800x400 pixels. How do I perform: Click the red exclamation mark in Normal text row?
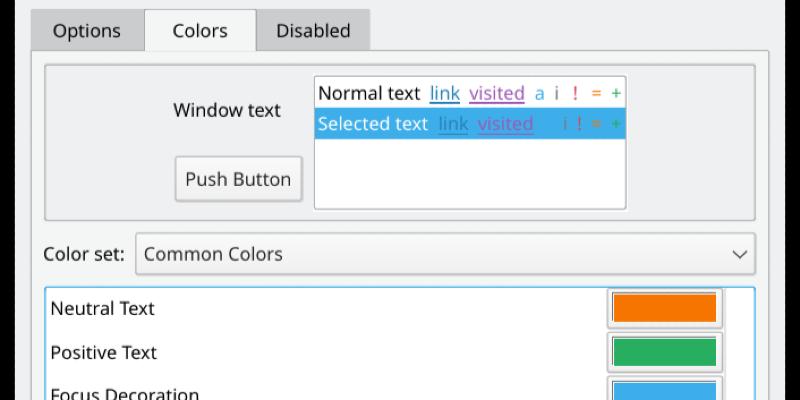coord(575,94)
